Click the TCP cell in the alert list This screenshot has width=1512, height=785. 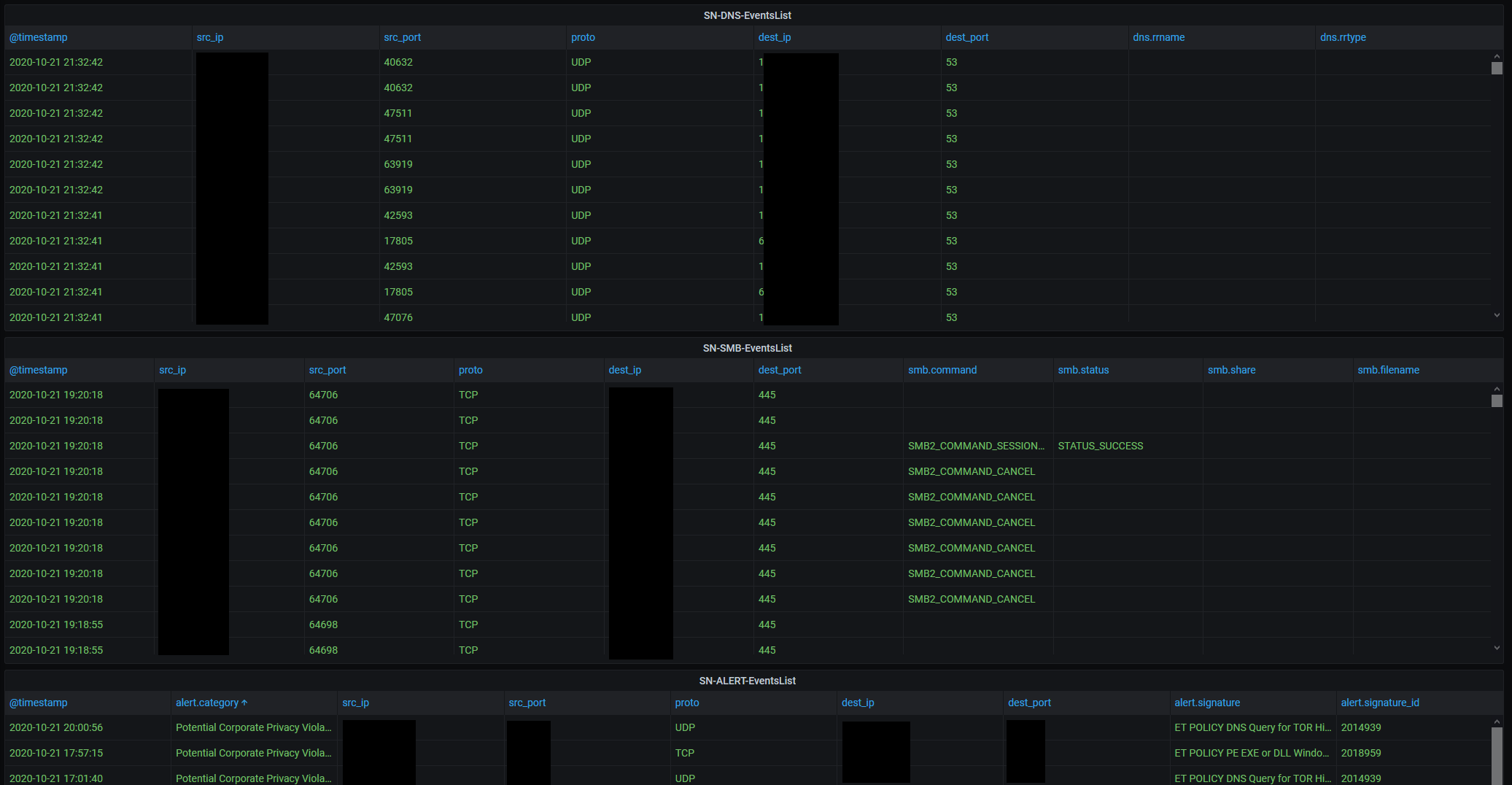click(685, 753)
